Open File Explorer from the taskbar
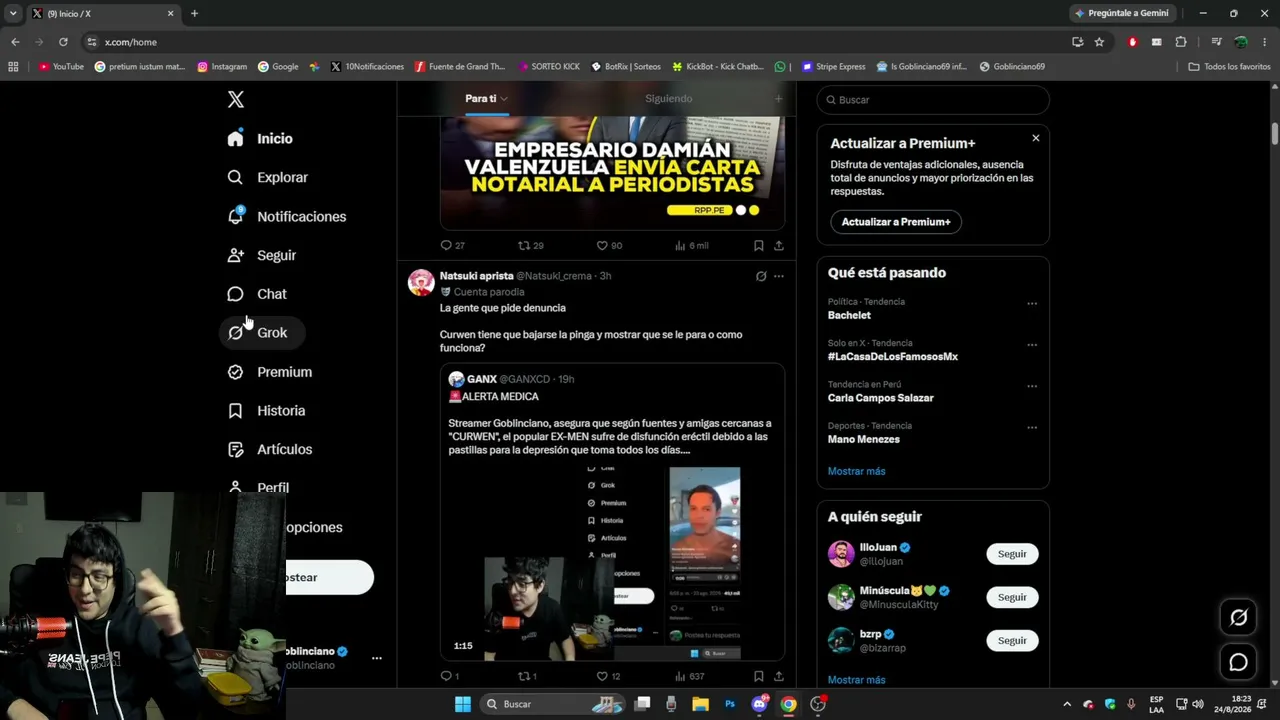The image size is (1280, 720). pos(700,704)
